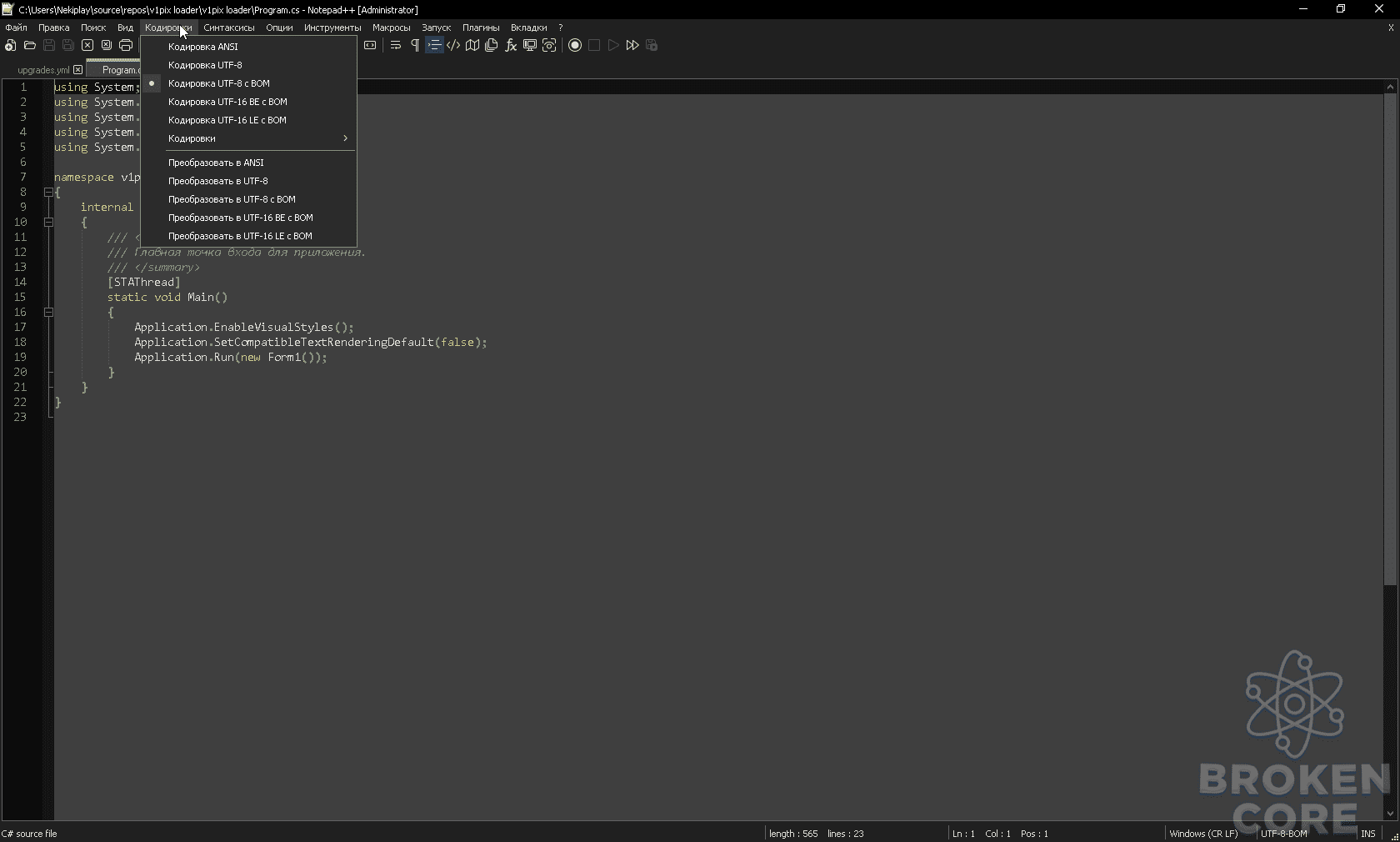Image resolution: width=1400 pixels, height=842 pixels.
Task: Click the user-defined language code icon
Action: coord(453,45)
